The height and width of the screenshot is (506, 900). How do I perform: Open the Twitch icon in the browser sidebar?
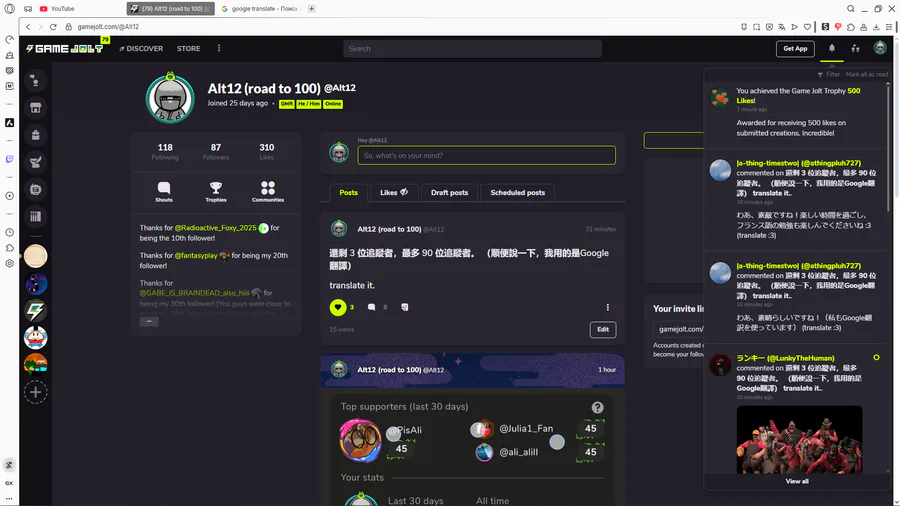(x=9, y=159)
